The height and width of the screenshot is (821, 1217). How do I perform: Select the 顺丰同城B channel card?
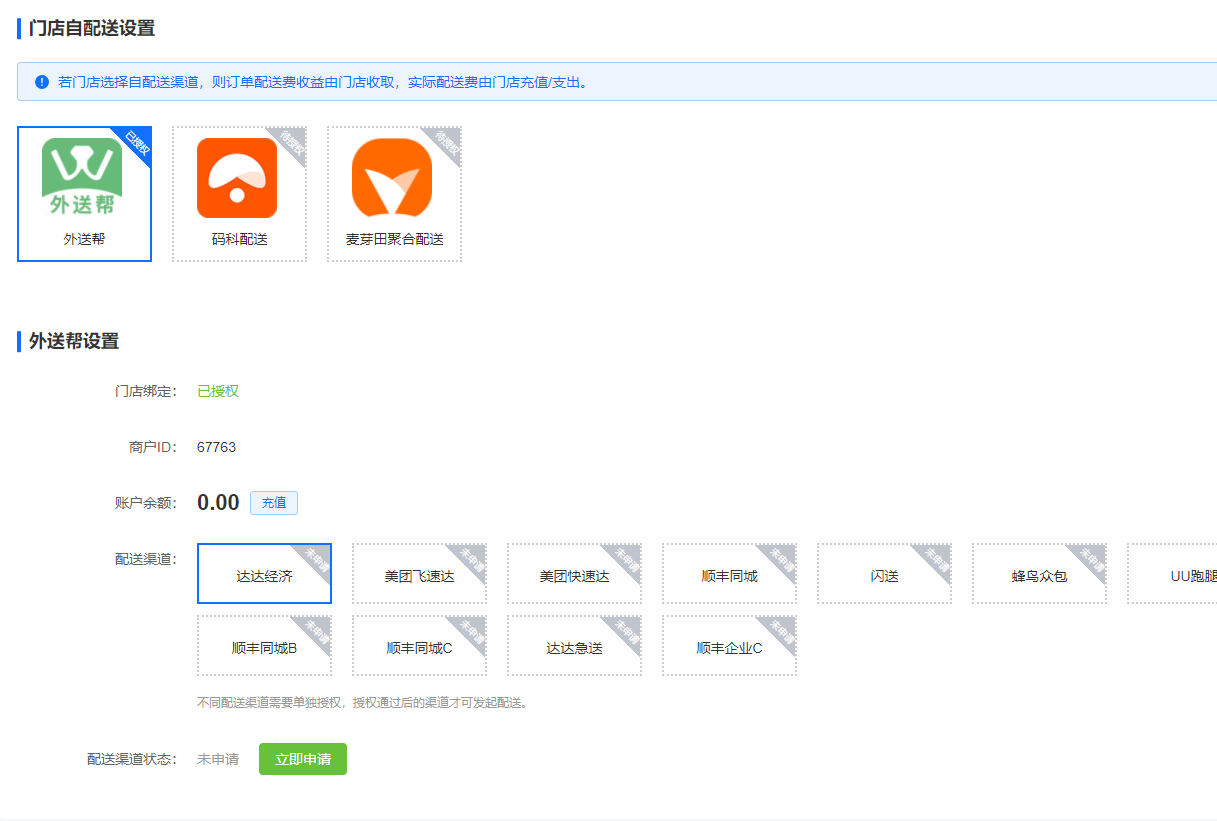coord(264,646)
